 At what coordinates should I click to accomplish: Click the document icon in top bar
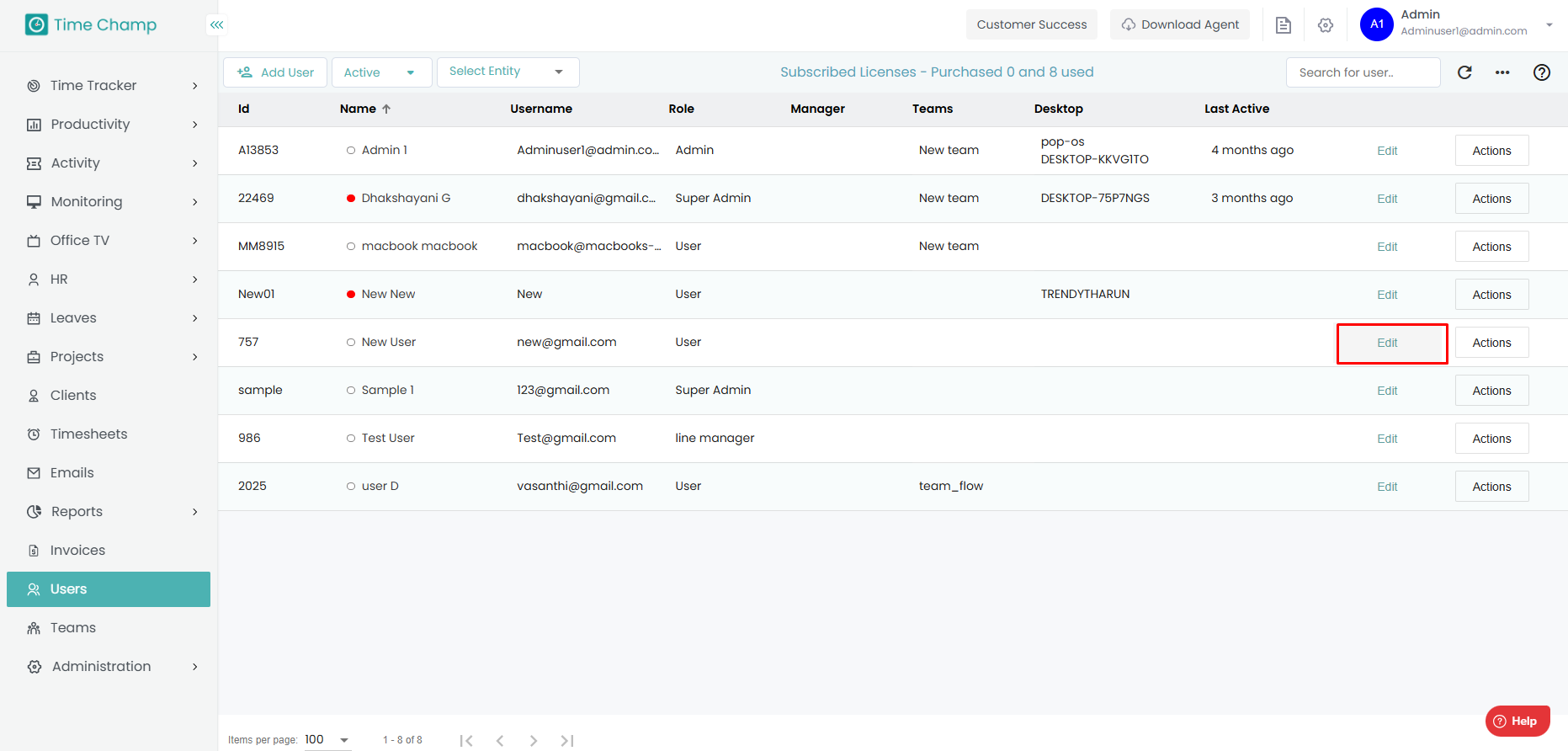pyautogui.click(x=1283, y=25)
